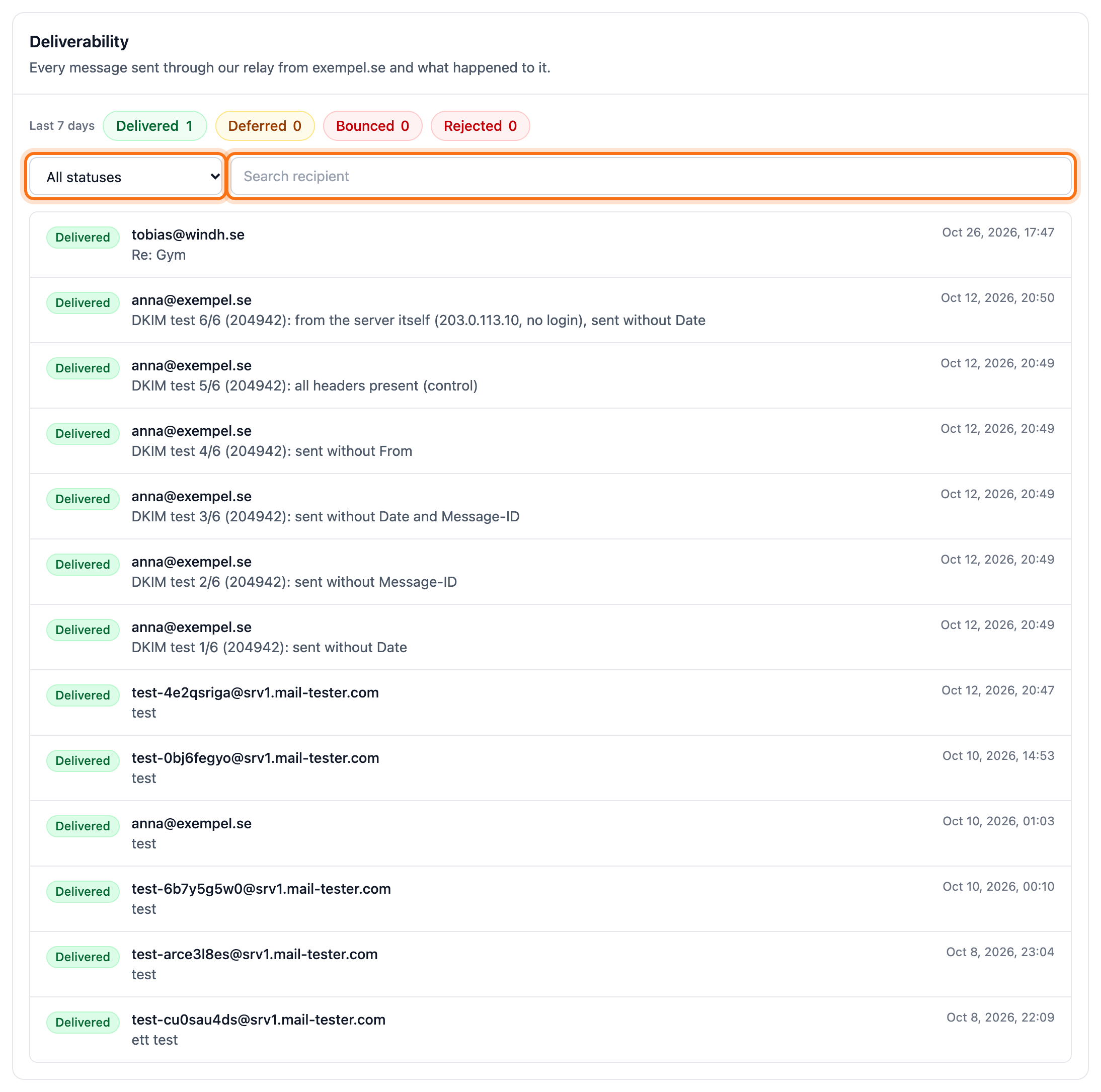The width and height of the screenshot is (1101, 1092).
Task: Select the Bounced 0 filter pill
Action: (372, 126)
